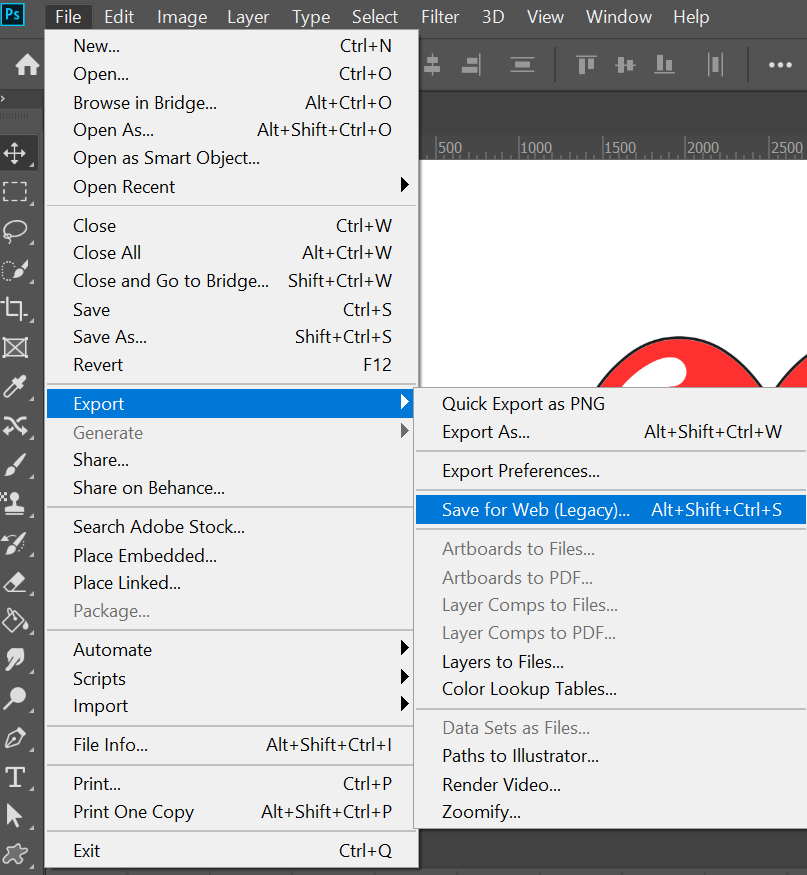The width and height of the screenshot is (807, 875).
Task: Click the Photoshop Ps logo icon
Action: pos(12,14)
